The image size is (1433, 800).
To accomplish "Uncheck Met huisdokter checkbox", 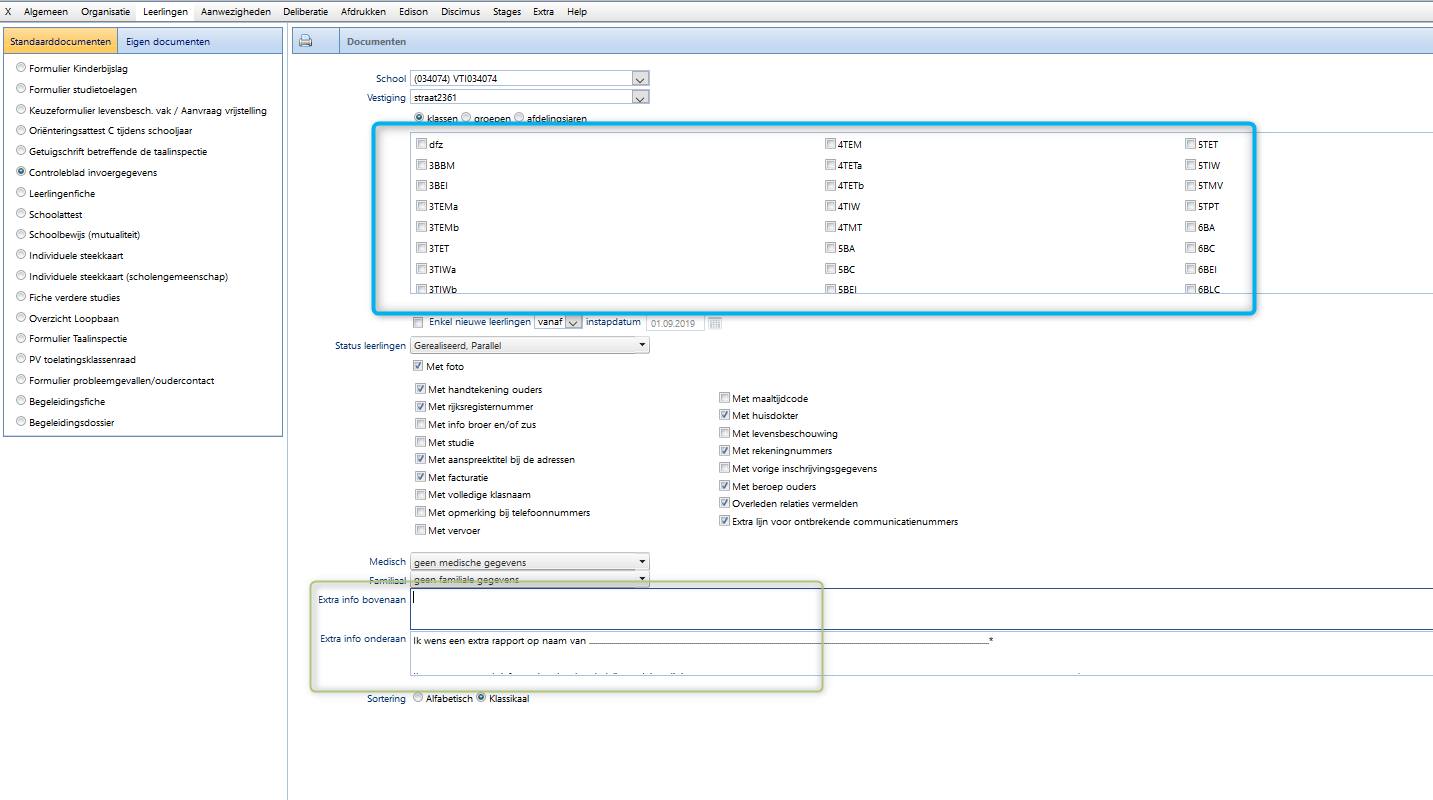I will [x=725, y=416].
